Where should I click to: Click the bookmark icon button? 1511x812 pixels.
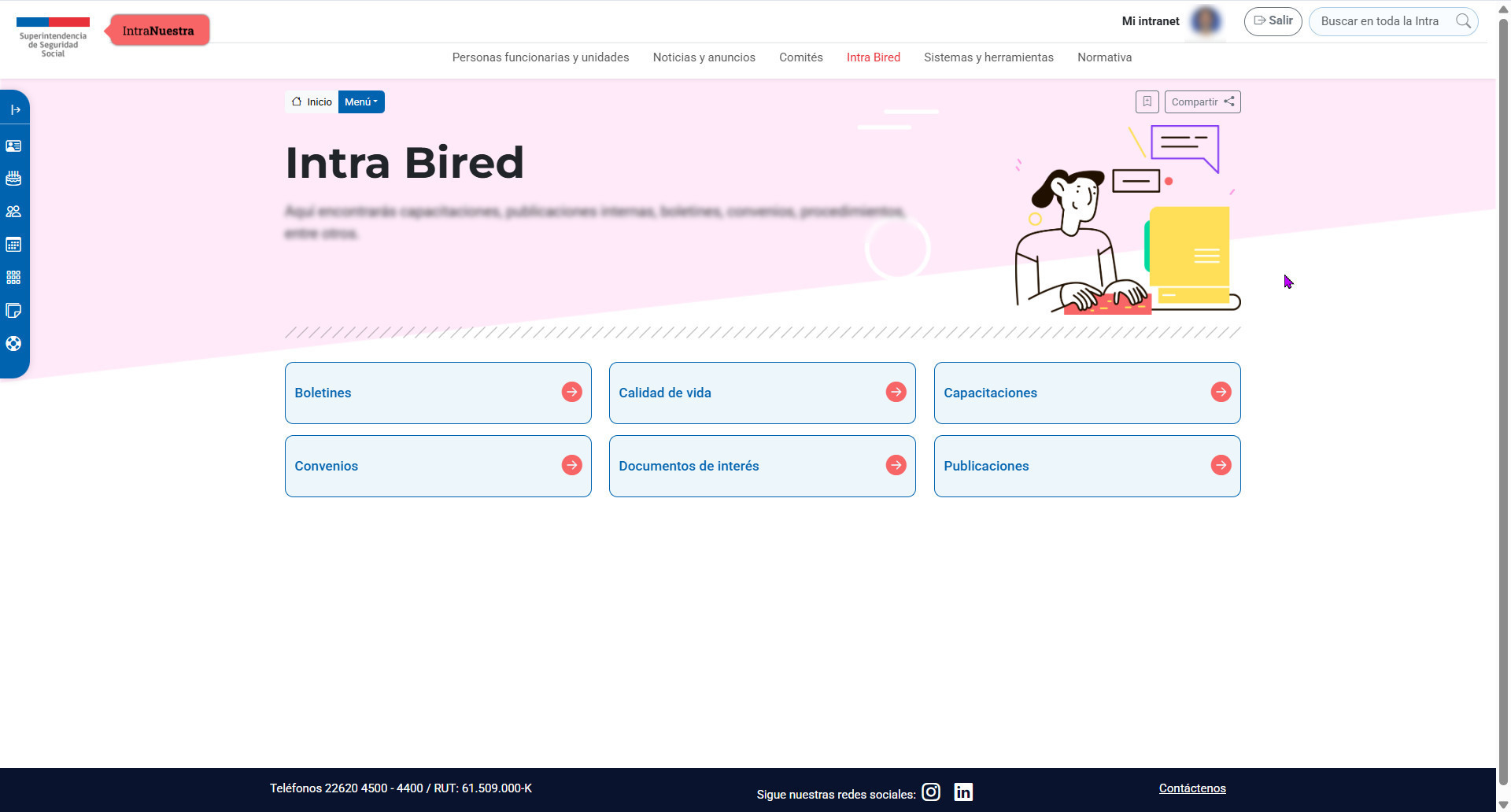tap(1147, 101)
